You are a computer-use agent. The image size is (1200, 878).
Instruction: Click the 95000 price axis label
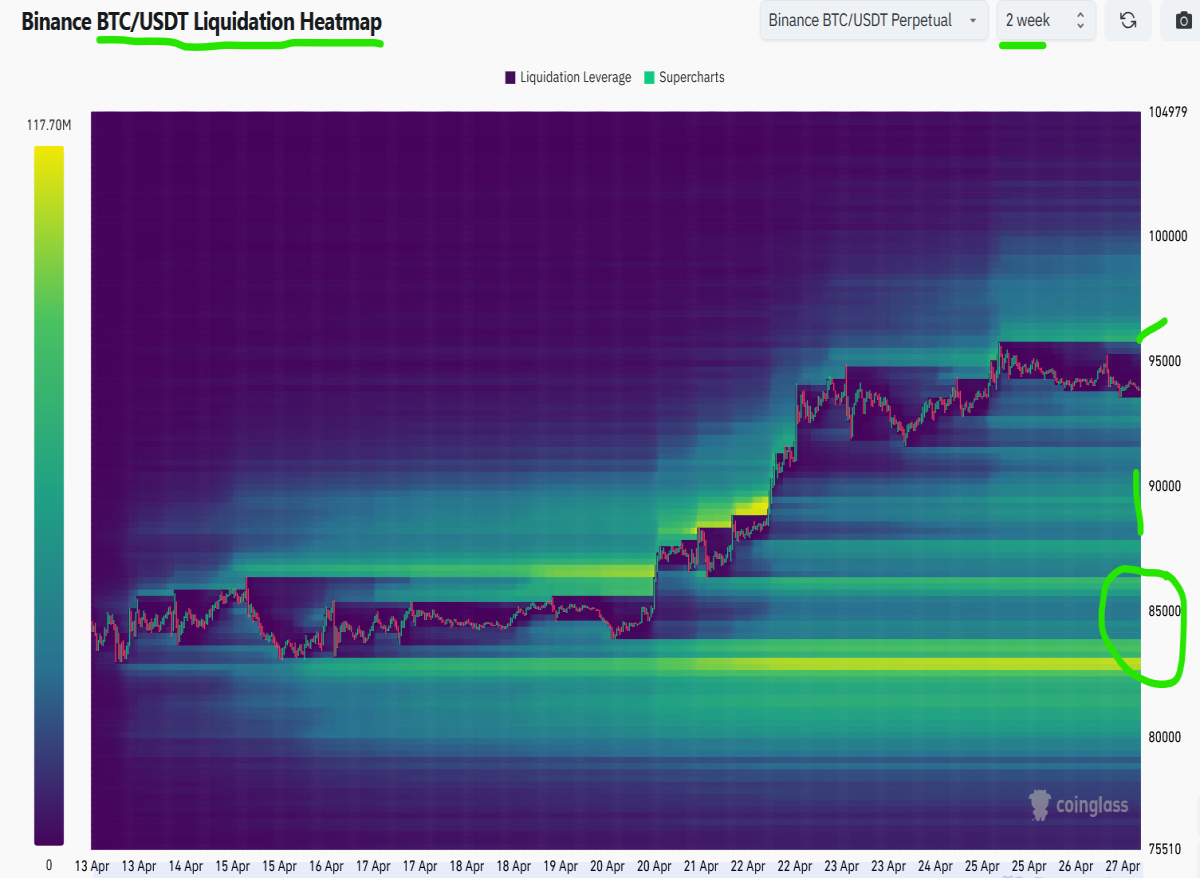click(1164, 361)
